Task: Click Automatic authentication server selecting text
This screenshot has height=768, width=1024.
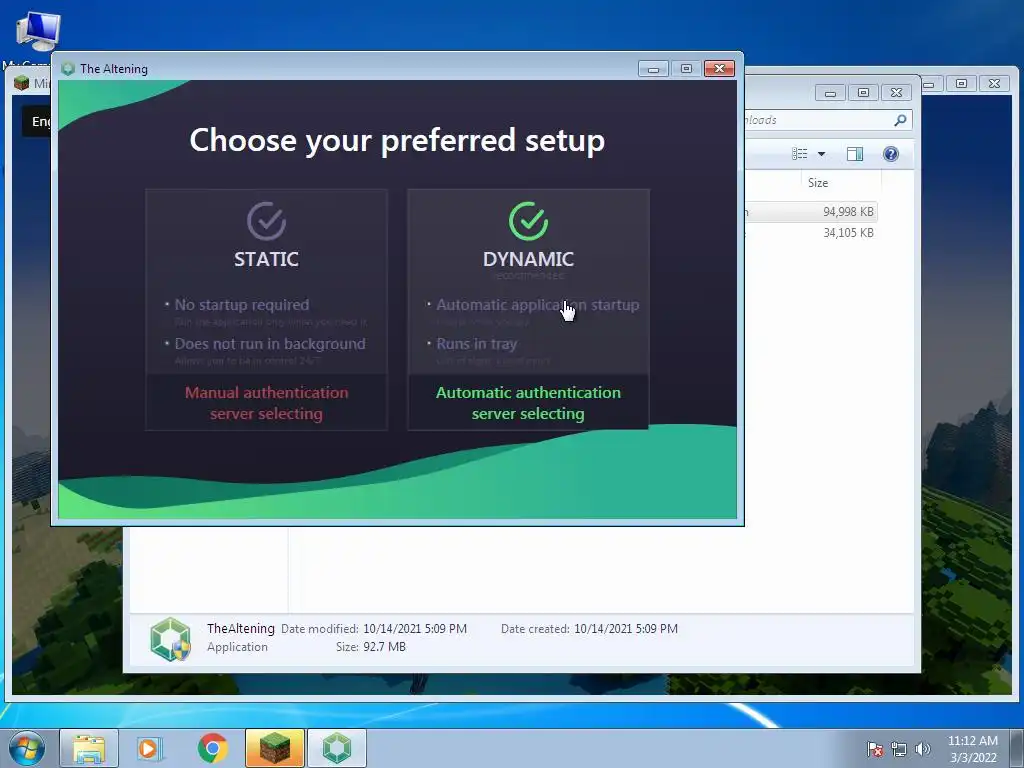Action: (528, 403)
